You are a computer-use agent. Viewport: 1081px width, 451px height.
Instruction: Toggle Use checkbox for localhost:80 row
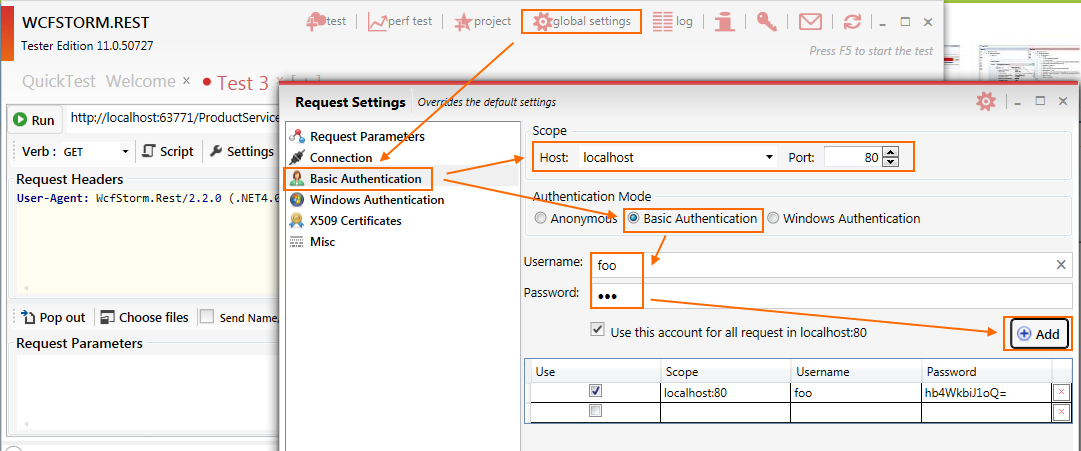596,391
